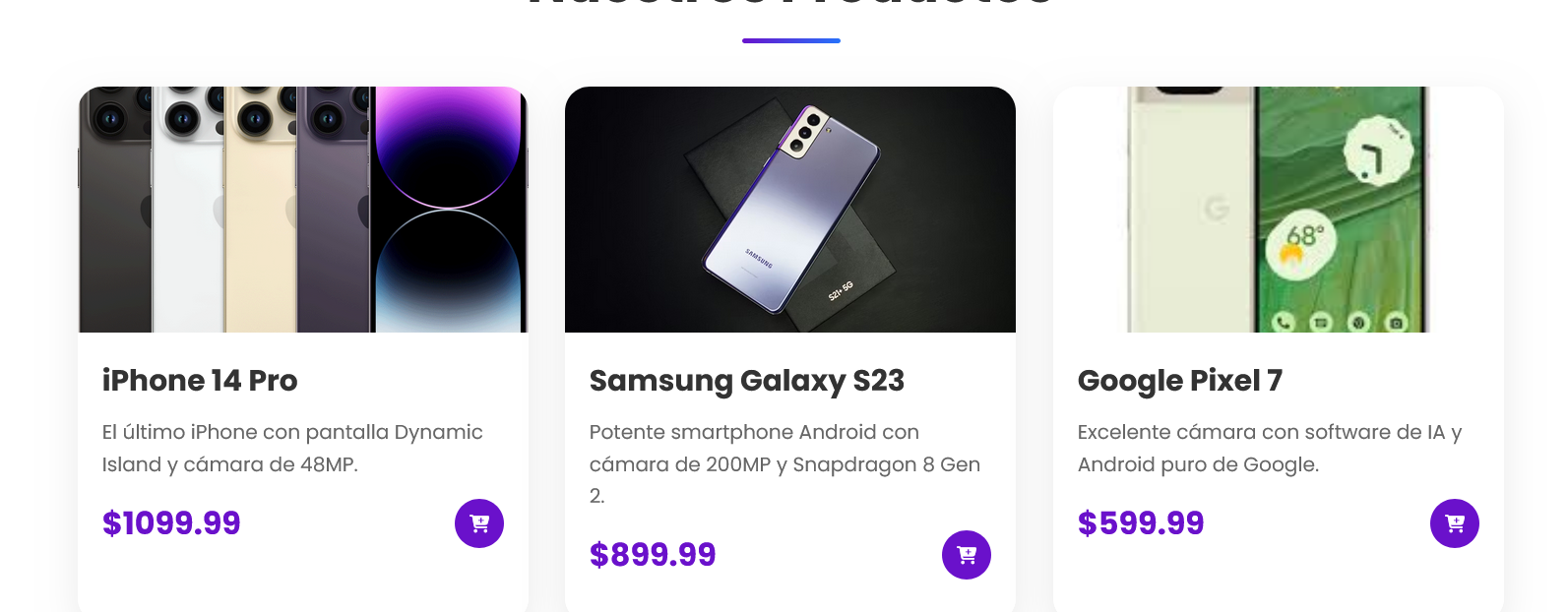Click the Snapdragon 8 Gen 2 description

784,463
